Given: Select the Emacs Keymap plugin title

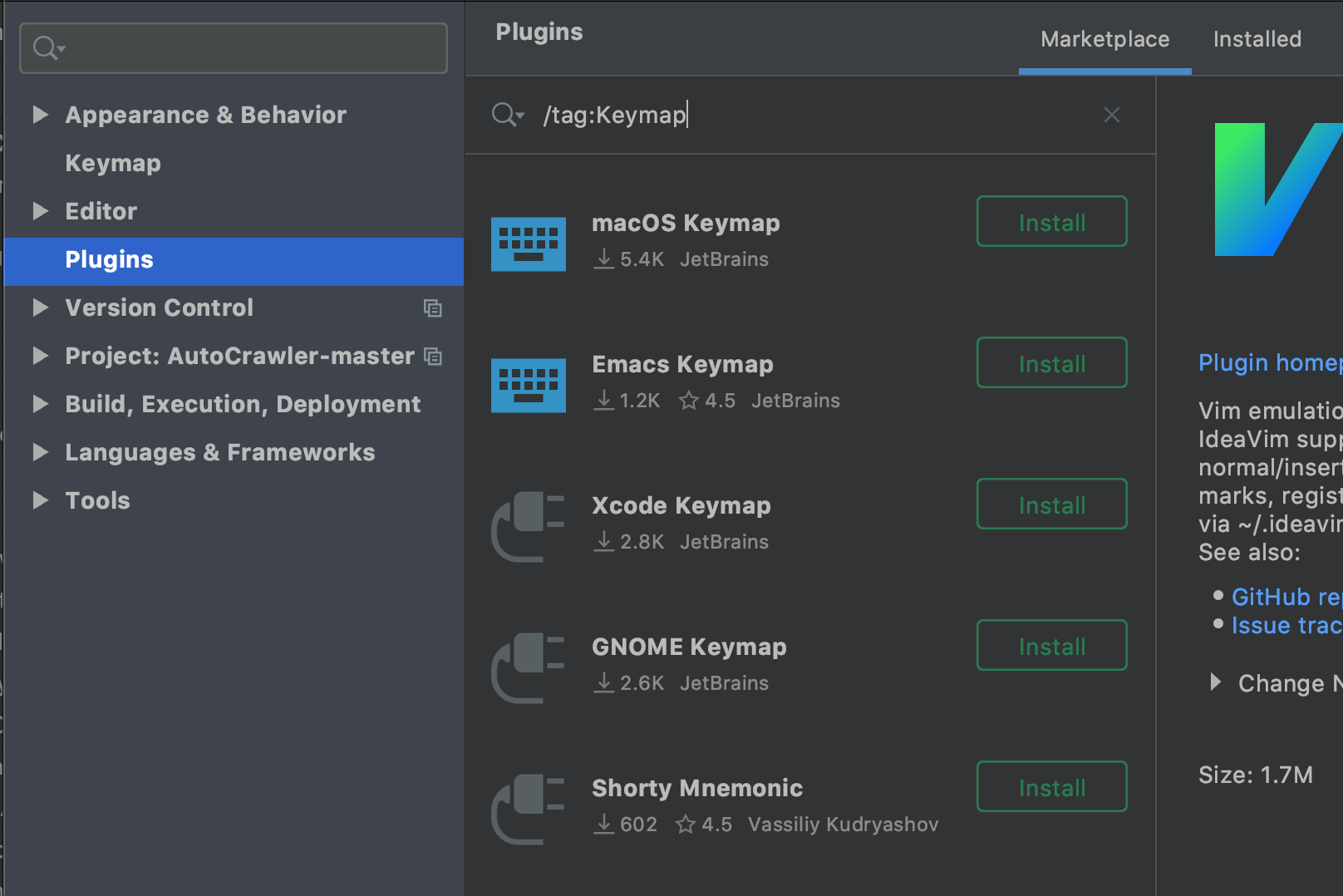Looking at the screenshot, I should click(x=682, y=364).
